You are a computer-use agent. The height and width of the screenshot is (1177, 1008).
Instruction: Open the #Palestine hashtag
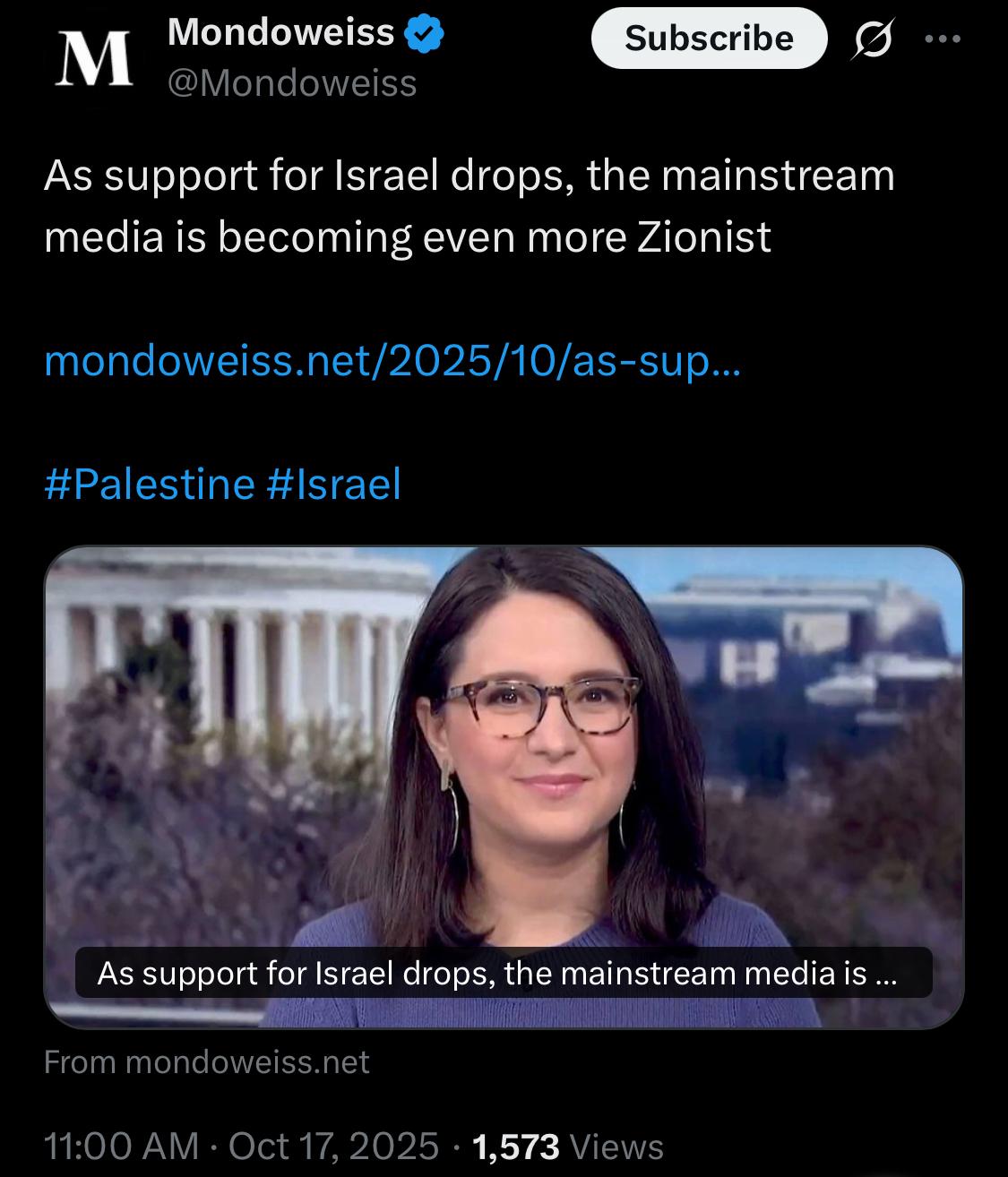pos(150,485)
